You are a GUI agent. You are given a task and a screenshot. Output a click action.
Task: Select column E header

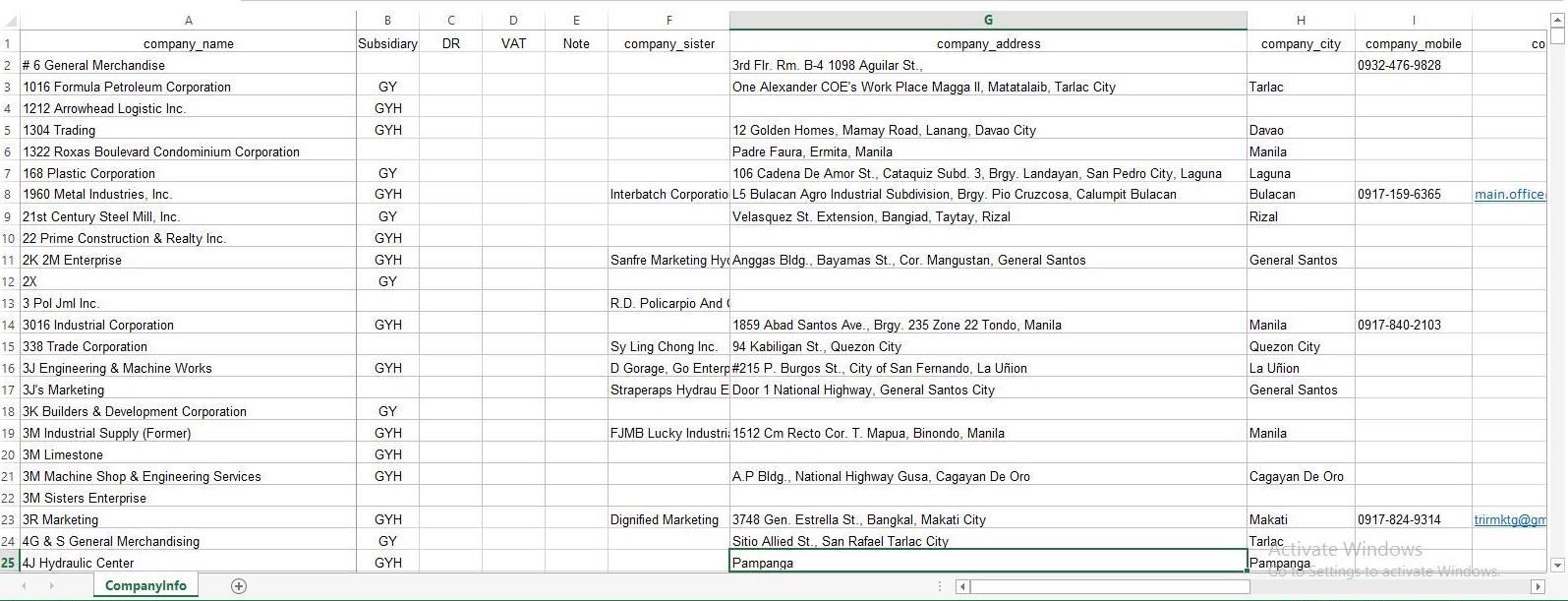coord(576,21)
